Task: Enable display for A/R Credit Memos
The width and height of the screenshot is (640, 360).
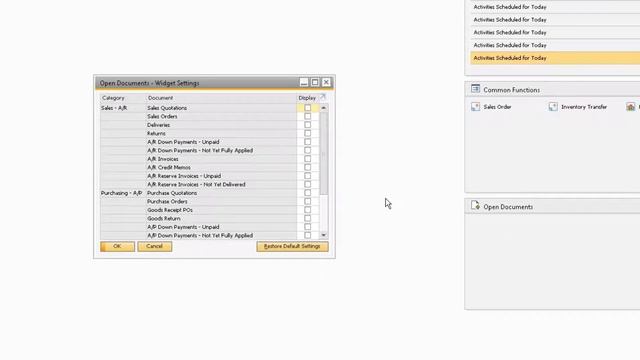Action: (307, 167)
